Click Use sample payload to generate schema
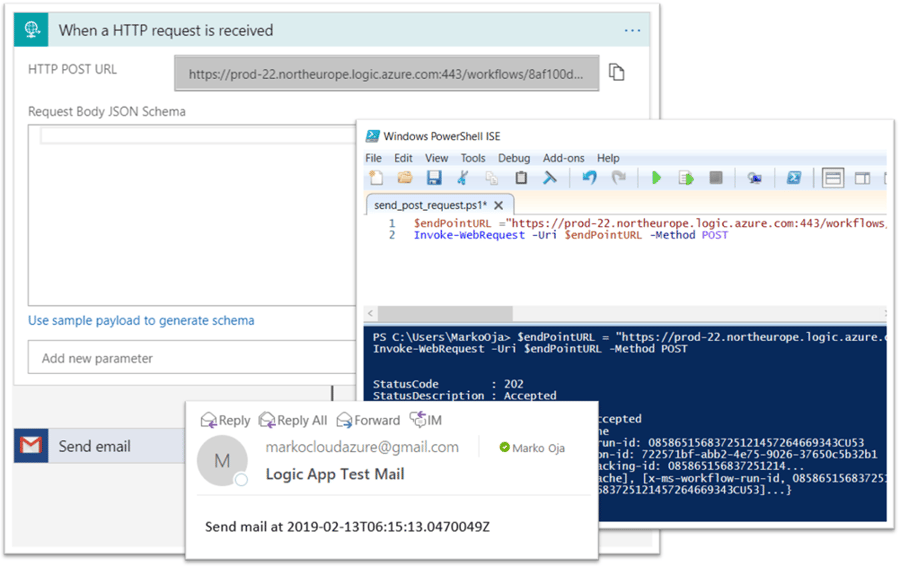The image size is (900, 566). (141, 320)
